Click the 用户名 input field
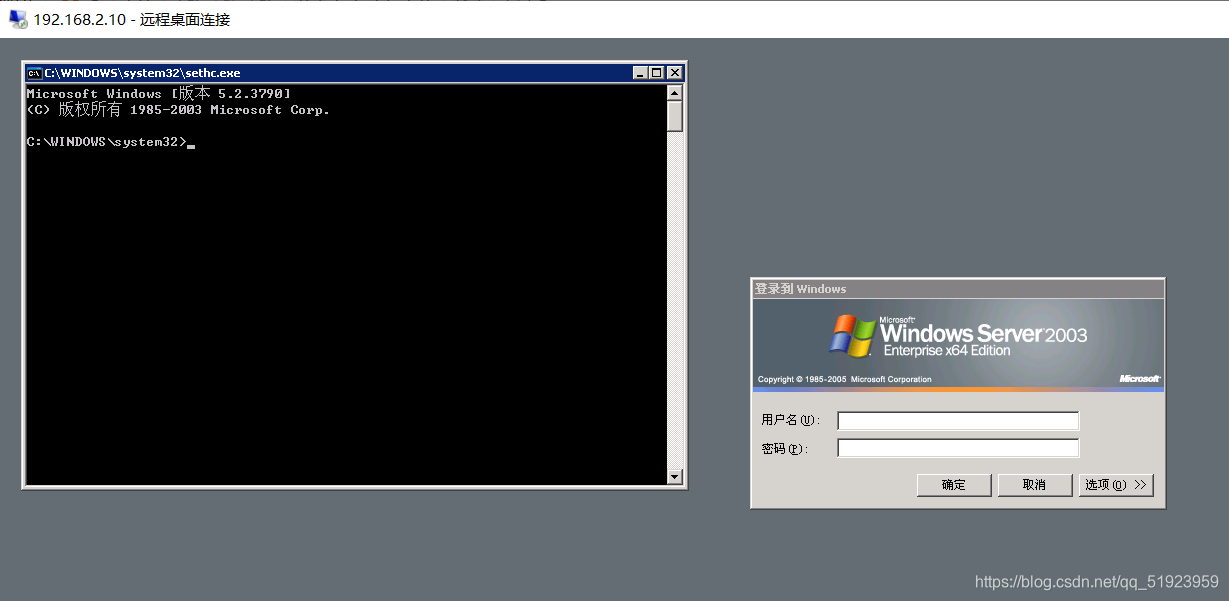 click(x=958, y=421)
